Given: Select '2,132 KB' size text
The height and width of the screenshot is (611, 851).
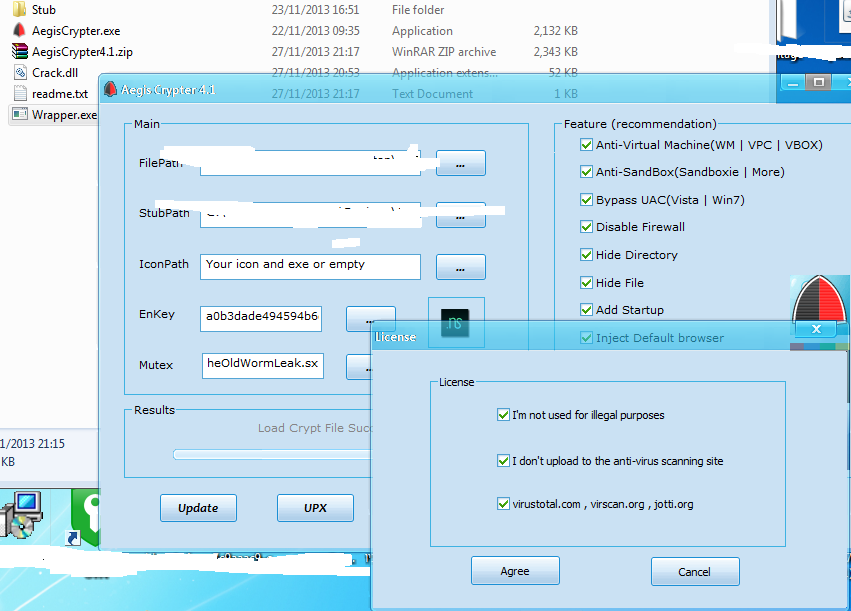Looking at the screenshot, I should 555,31.
